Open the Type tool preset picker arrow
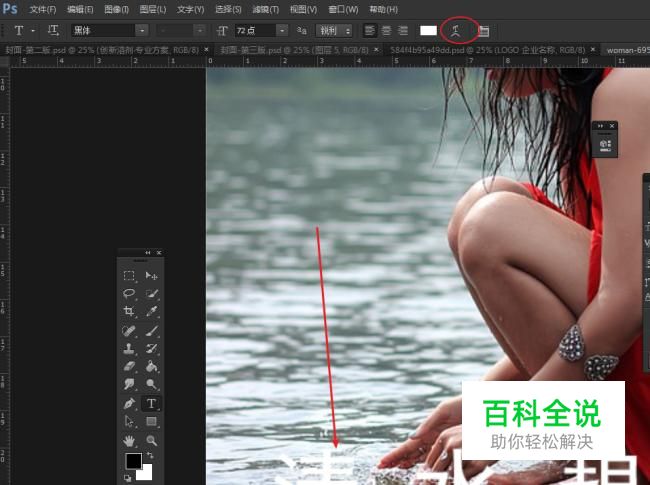 [33, 31]
